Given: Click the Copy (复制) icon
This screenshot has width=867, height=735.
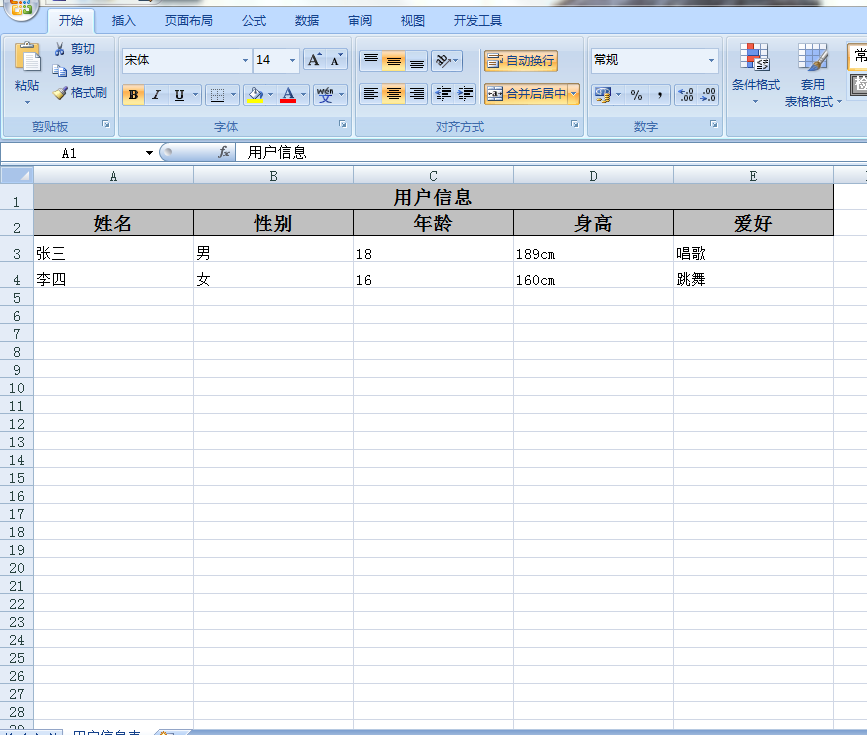Looking at the screenshot, I should (x=60, y=71).
